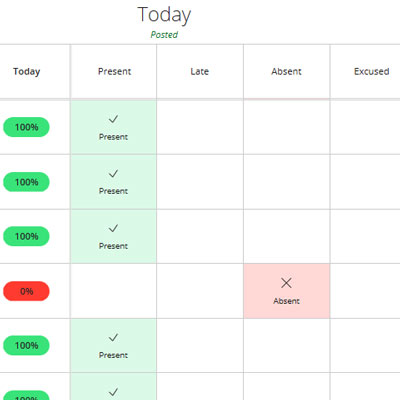The width and height of the screenshot is (400, 400).
Task: Mark the second row student as Absent
Action: click(x=287, y=182)
